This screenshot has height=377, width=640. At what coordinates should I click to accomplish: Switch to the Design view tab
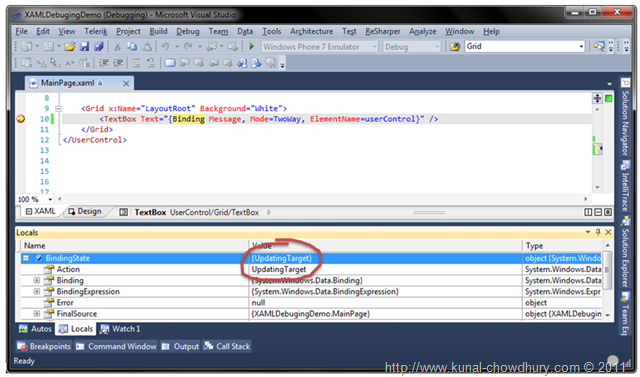tap(85, 211)
